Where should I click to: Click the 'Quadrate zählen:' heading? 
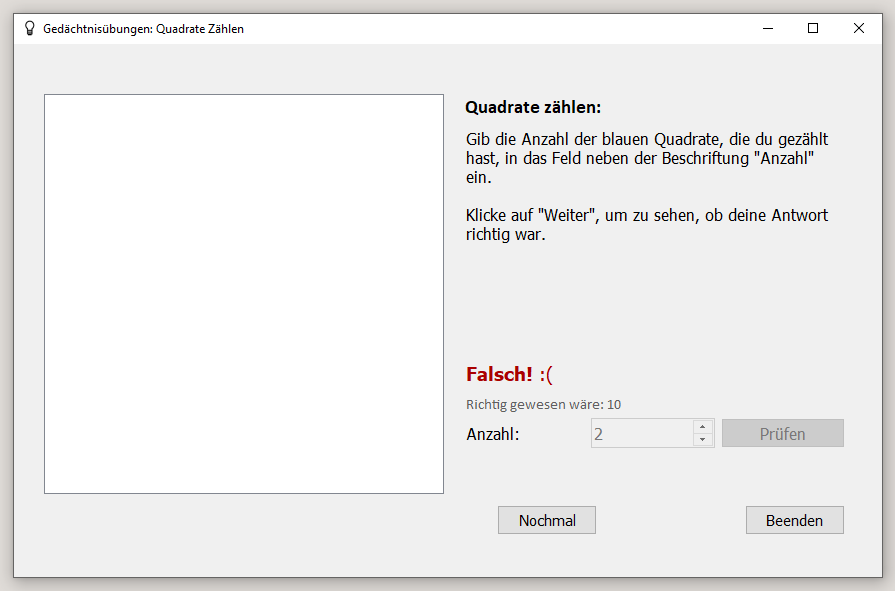(x=533, y=107)
